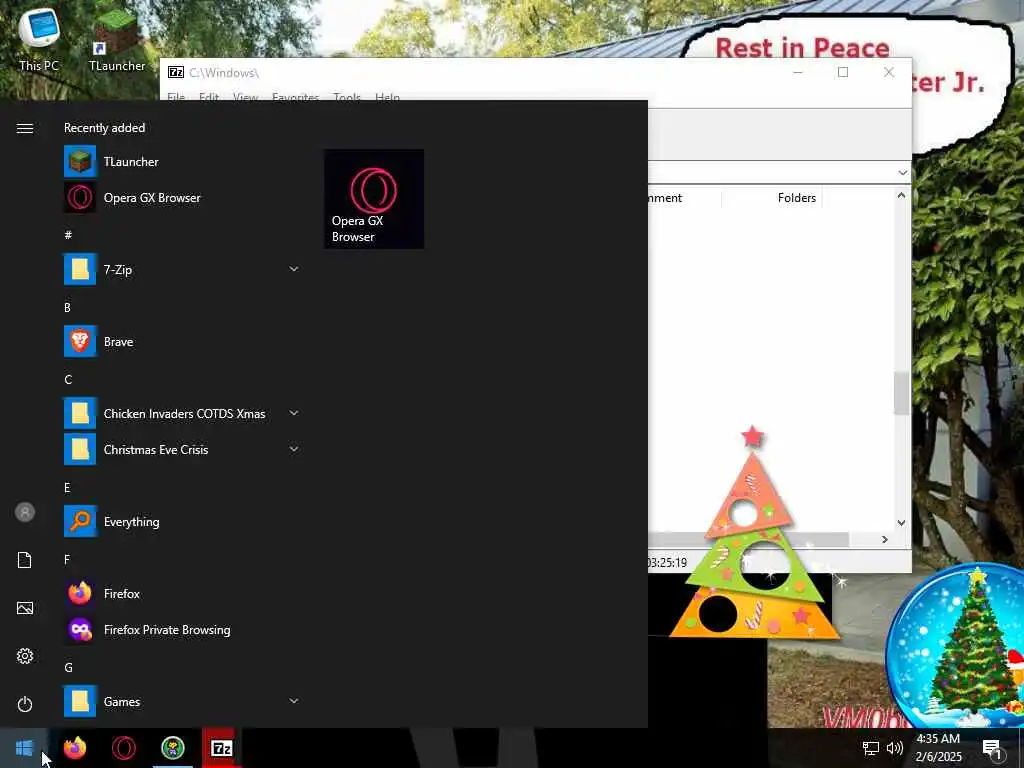The height and width of the screenshot is (768, 1024).
Task: Open user account icon in Start sidebar
Action: click(25, 512)
